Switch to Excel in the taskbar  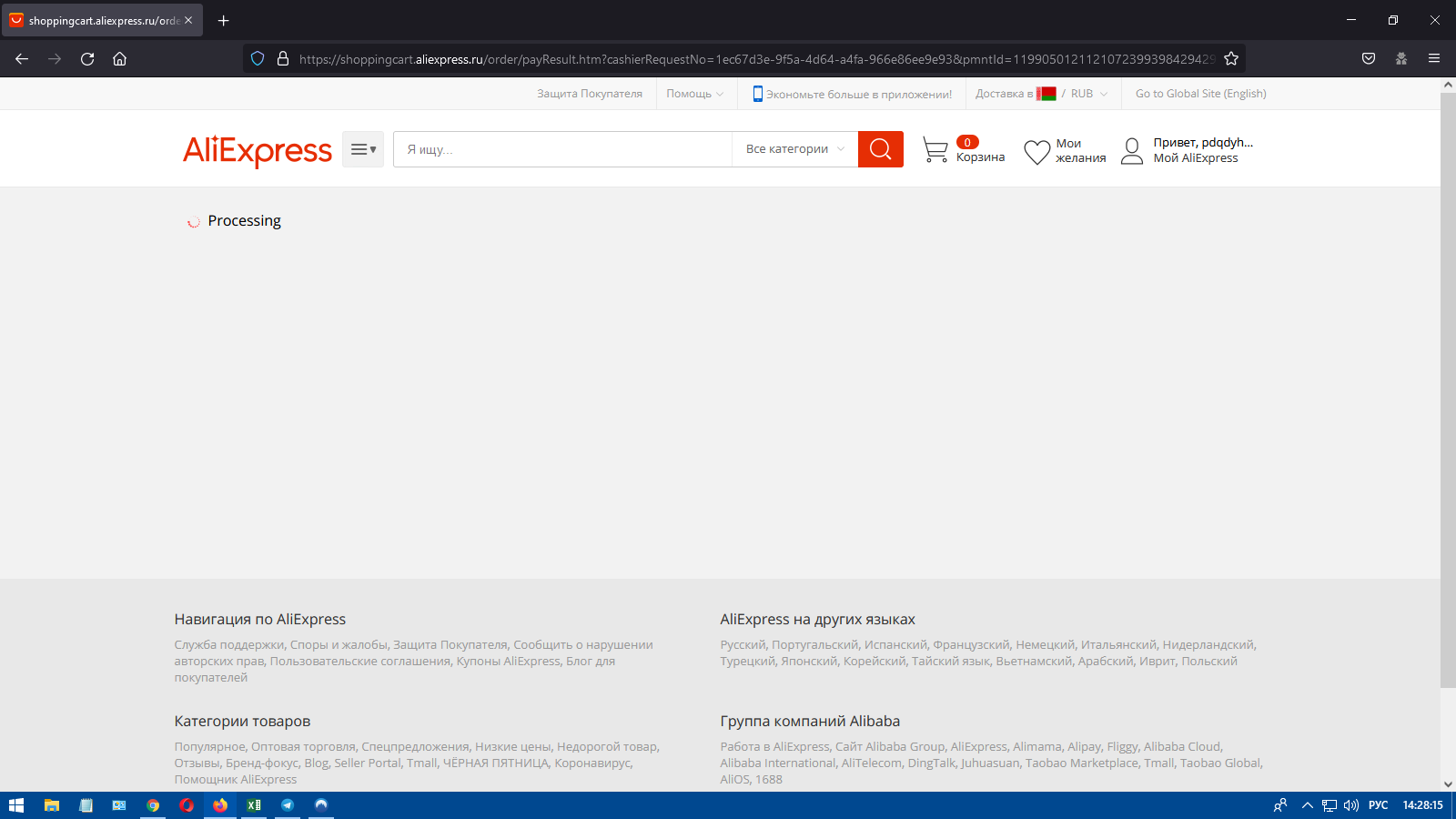[x=254, y=805]
